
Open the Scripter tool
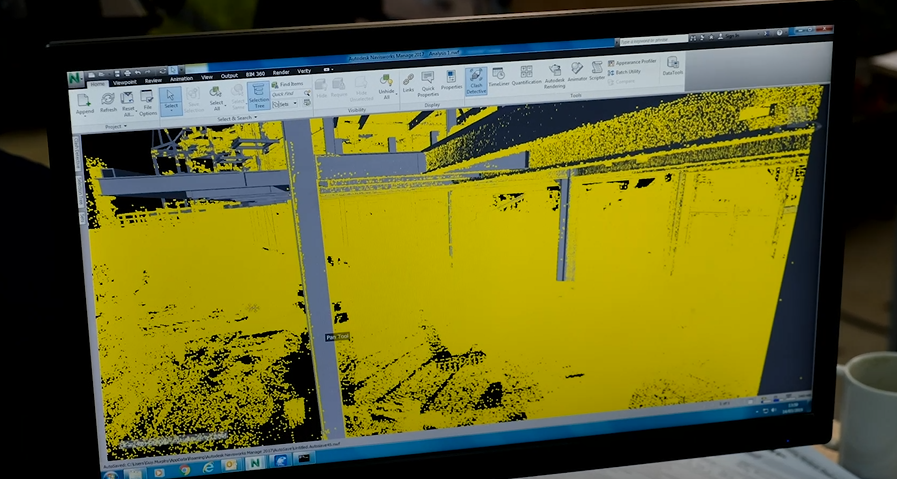point(597,71)
